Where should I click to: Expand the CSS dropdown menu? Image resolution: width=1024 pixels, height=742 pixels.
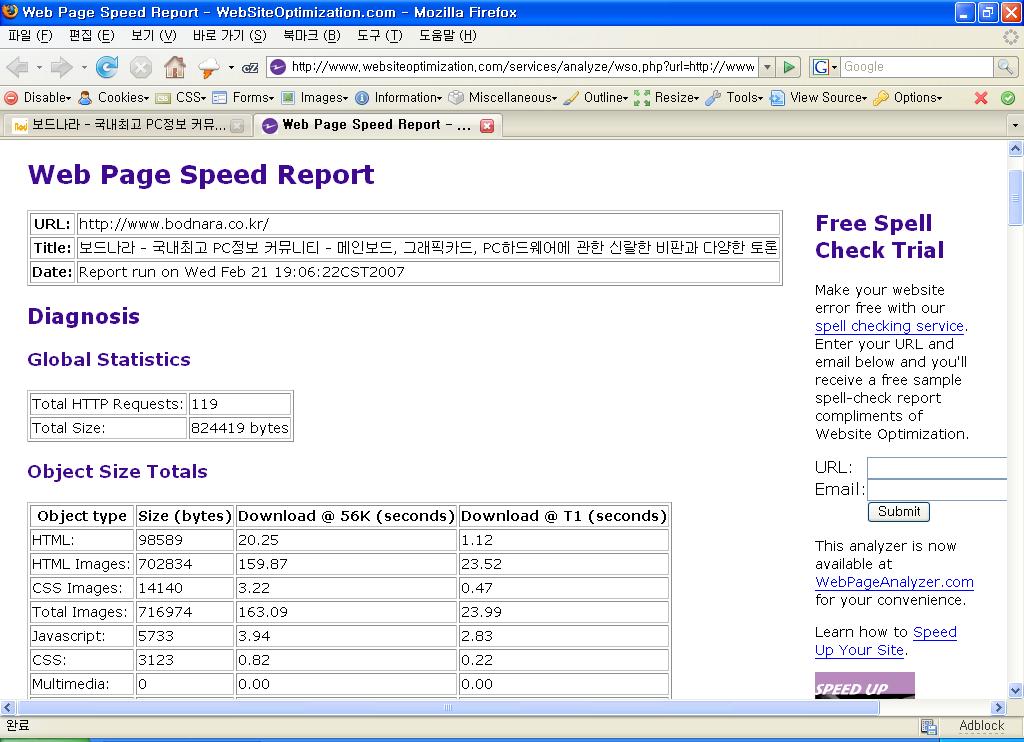click(x=181, y=98)
